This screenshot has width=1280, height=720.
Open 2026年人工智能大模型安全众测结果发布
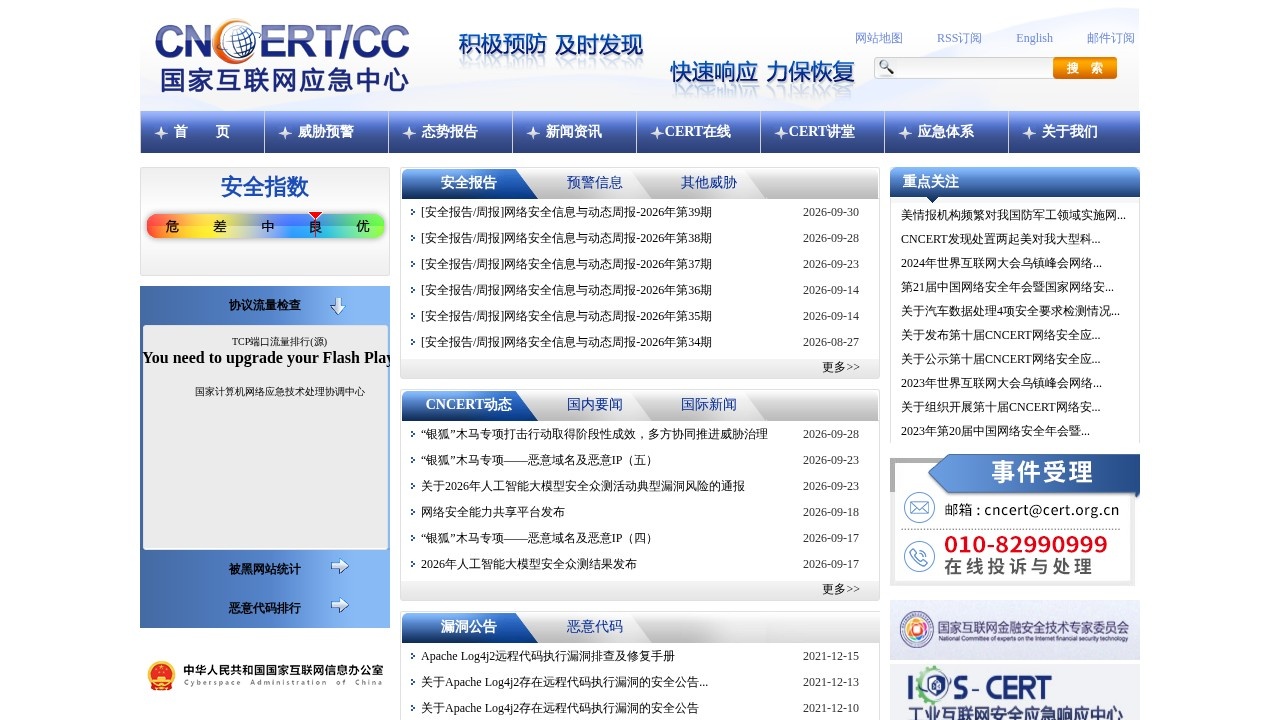(529, 564)
